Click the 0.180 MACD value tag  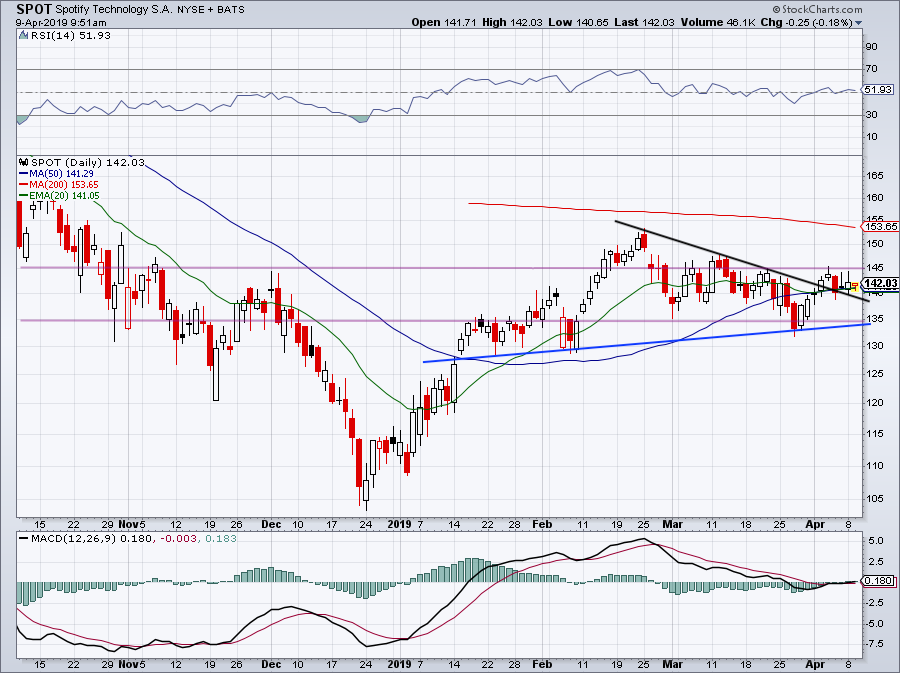point(878,581)
